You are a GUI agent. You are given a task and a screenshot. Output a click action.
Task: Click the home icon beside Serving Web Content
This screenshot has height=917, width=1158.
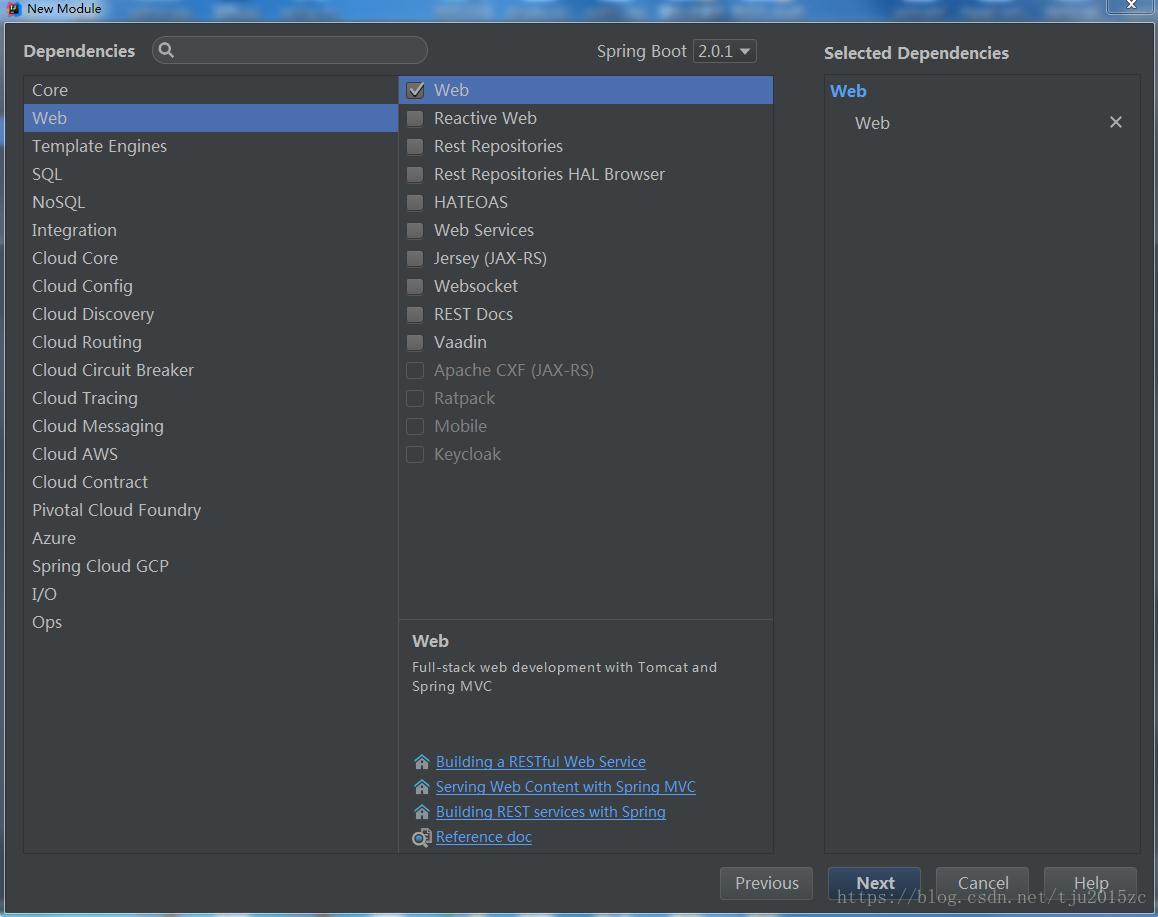click(x=422, y=786)
